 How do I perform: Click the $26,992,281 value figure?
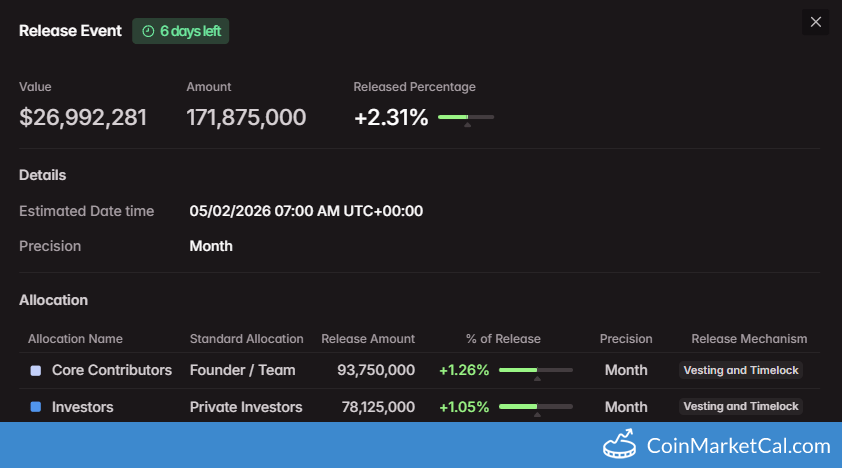(83, 117)
